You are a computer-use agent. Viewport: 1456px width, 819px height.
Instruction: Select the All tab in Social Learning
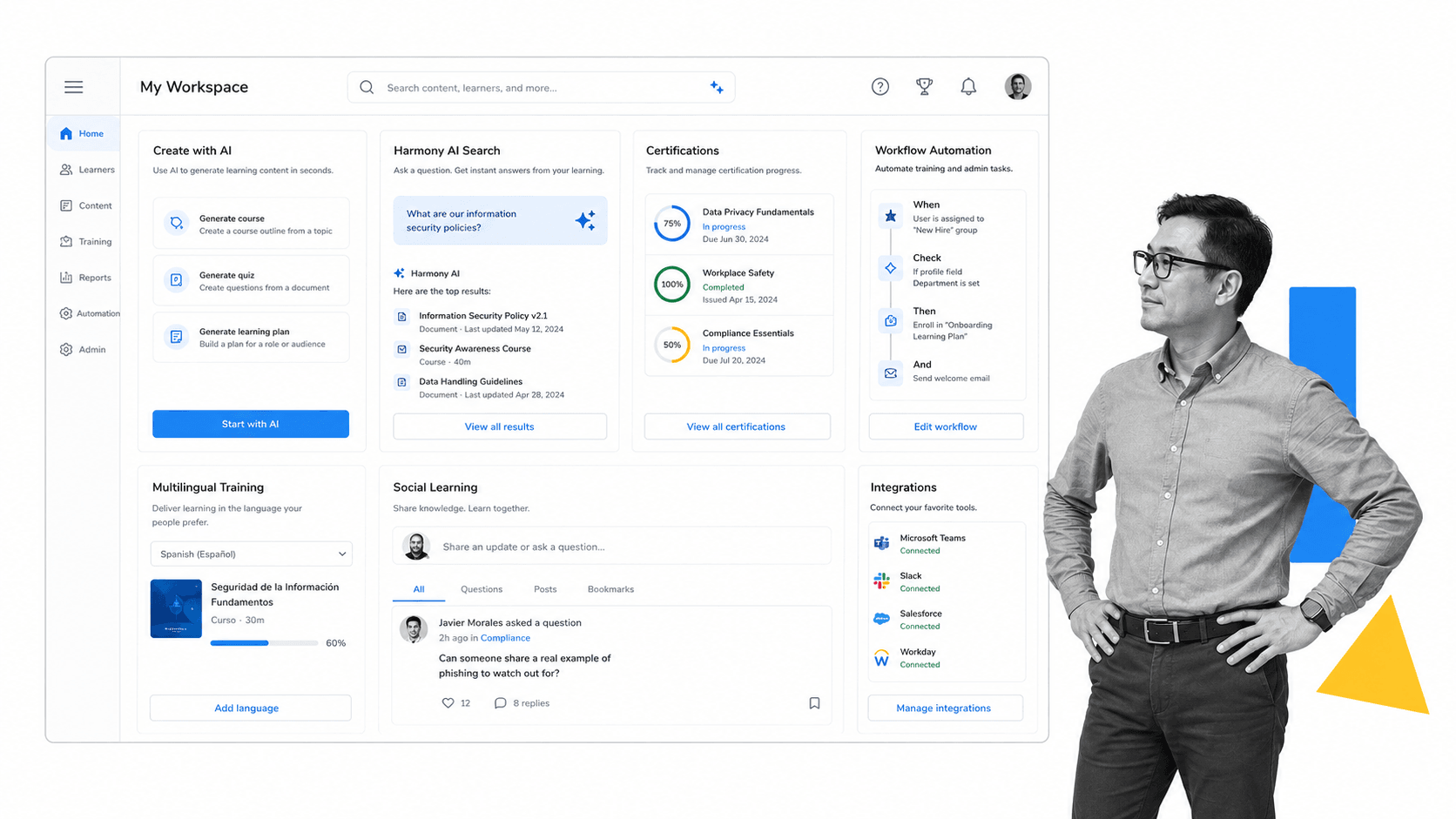[x=419, y=589]
